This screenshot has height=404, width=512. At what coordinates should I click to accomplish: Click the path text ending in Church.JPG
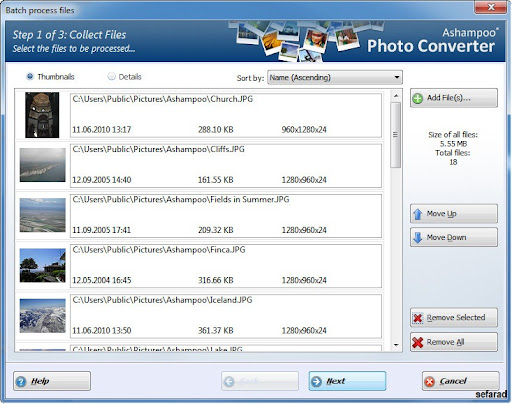pyautogui.click(x=163, y=99)
